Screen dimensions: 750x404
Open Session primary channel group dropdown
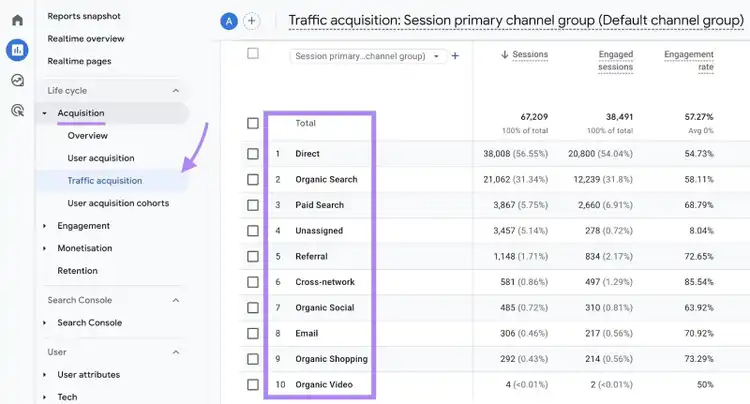coord(368,56)
